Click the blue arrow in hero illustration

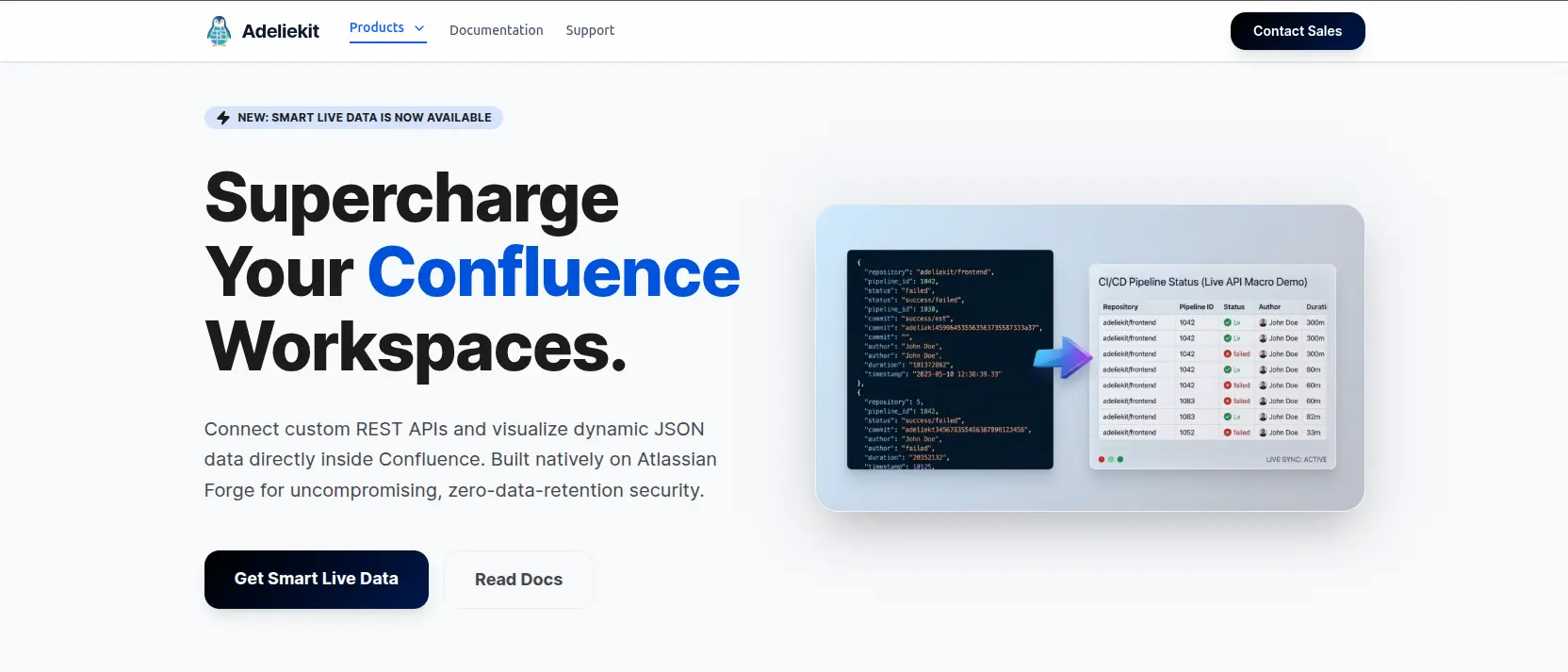coord(1063,357)
